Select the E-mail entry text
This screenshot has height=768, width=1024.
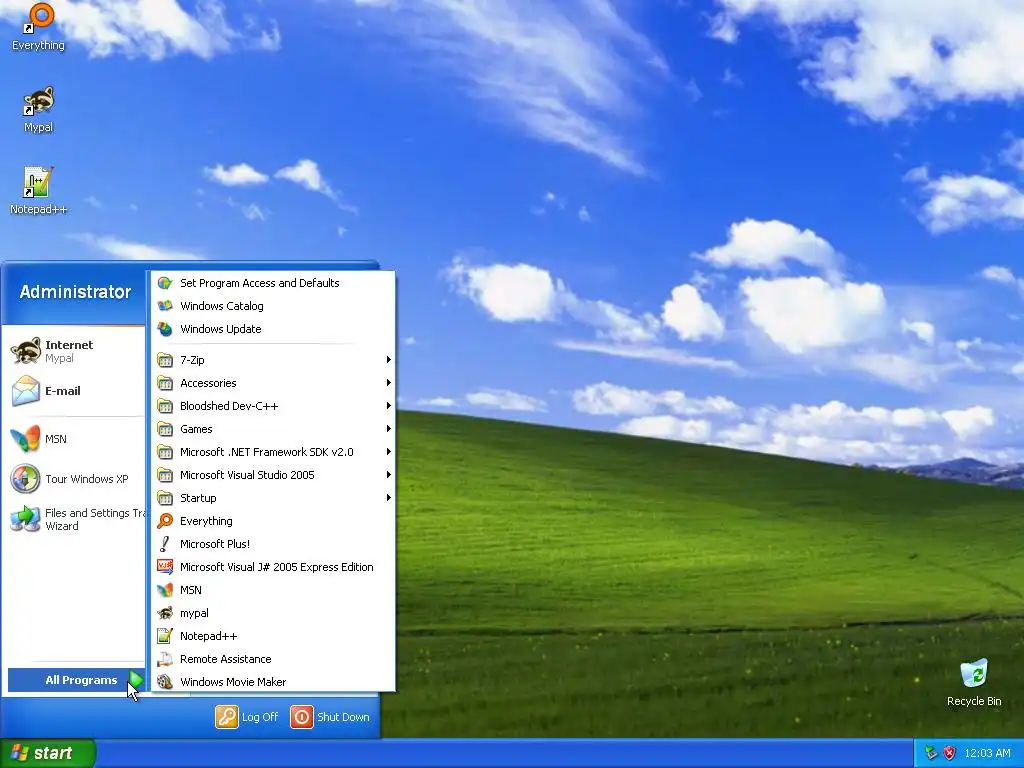coord(63,391)
